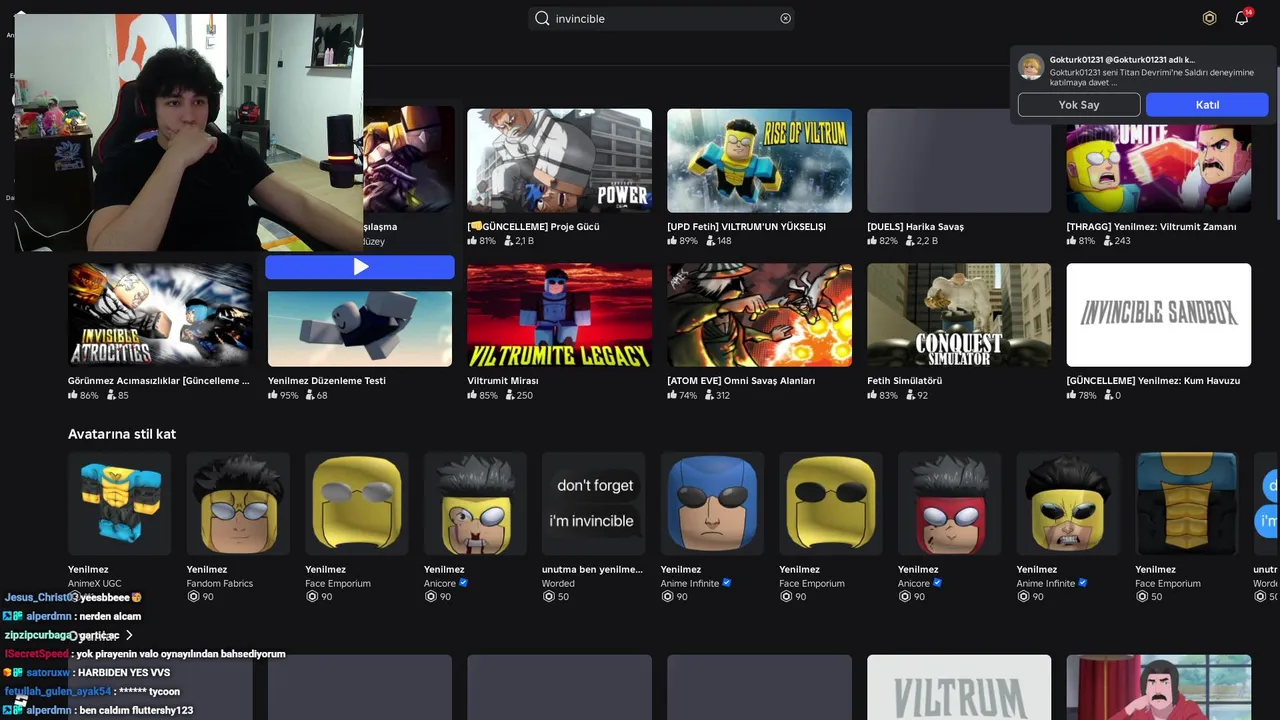Open [DUELS] Harika Savaş game title
The image size is (1280, 720).
coord(915,227)
